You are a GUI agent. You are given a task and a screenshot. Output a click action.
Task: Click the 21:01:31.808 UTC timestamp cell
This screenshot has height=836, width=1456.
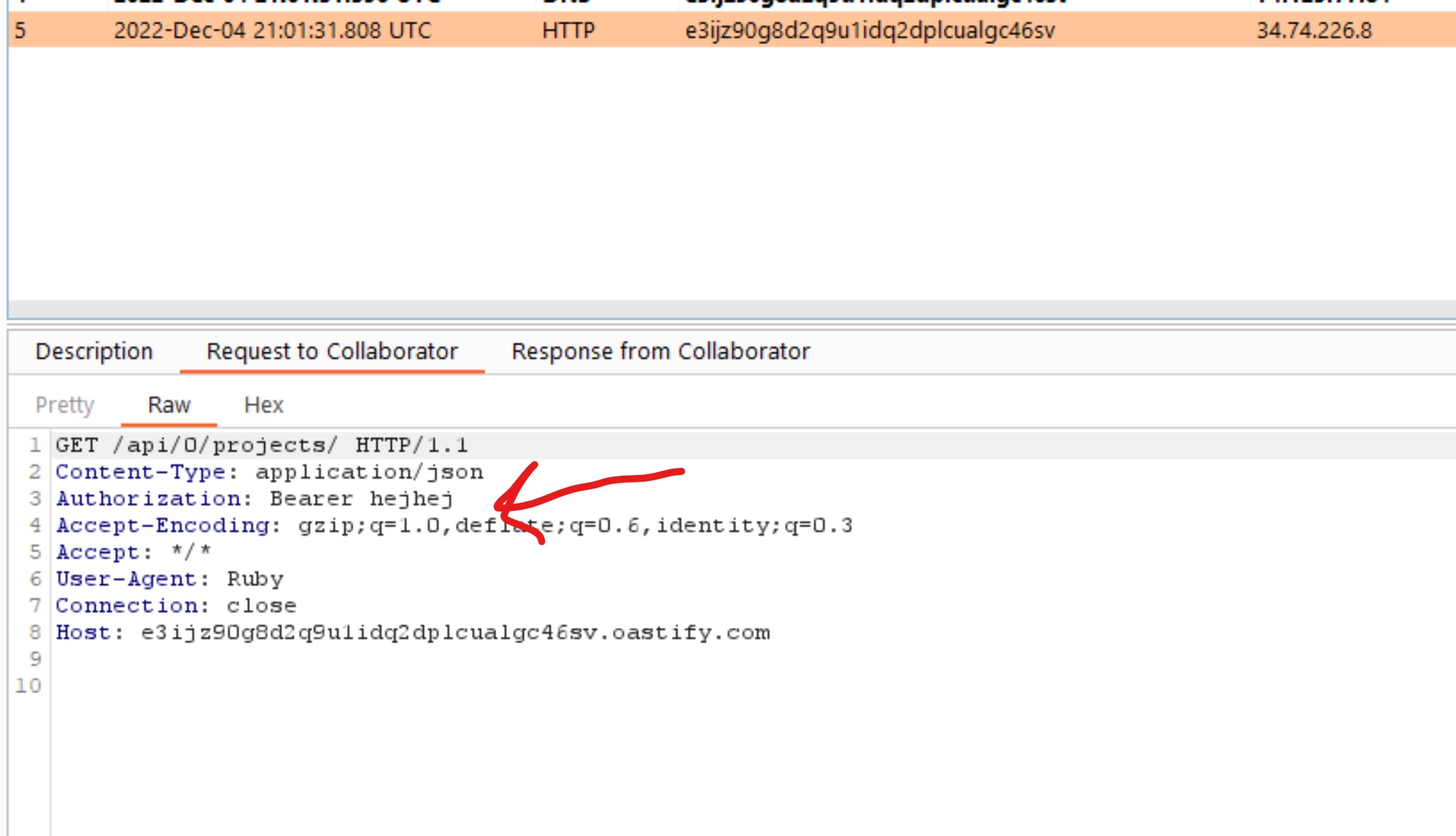click(x=272, y=31)
